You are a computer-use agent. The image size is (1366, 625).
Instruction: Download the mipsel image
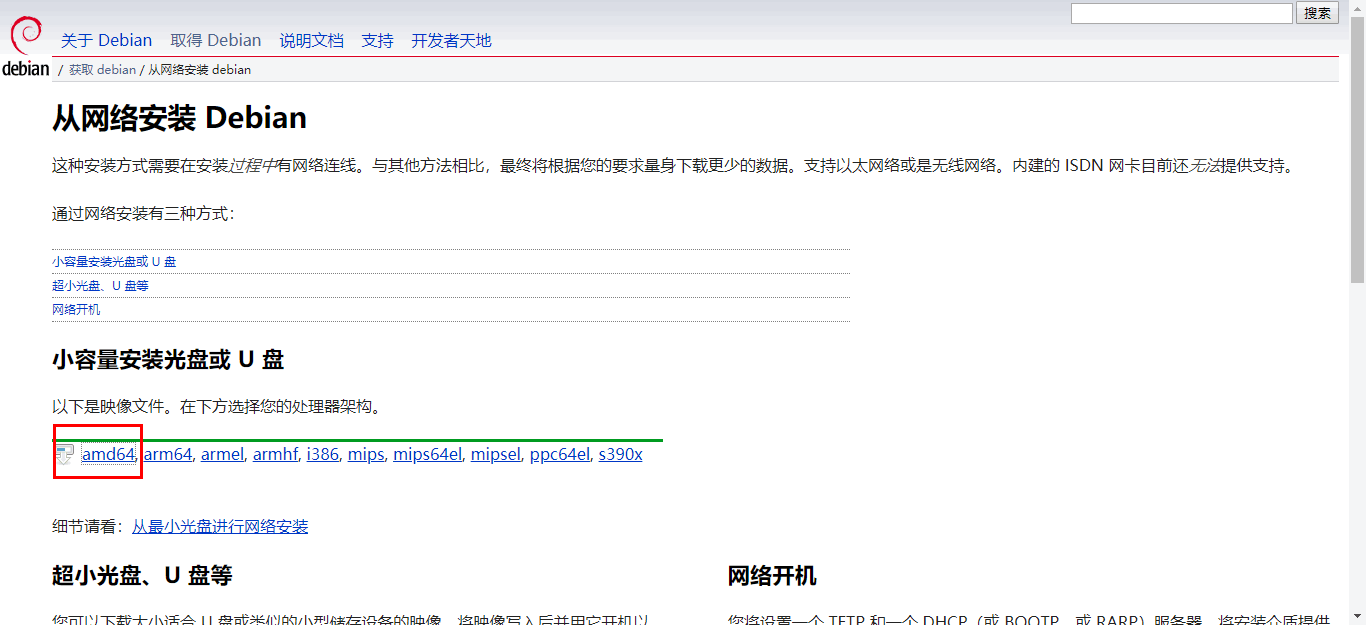[x=495, y=454]
